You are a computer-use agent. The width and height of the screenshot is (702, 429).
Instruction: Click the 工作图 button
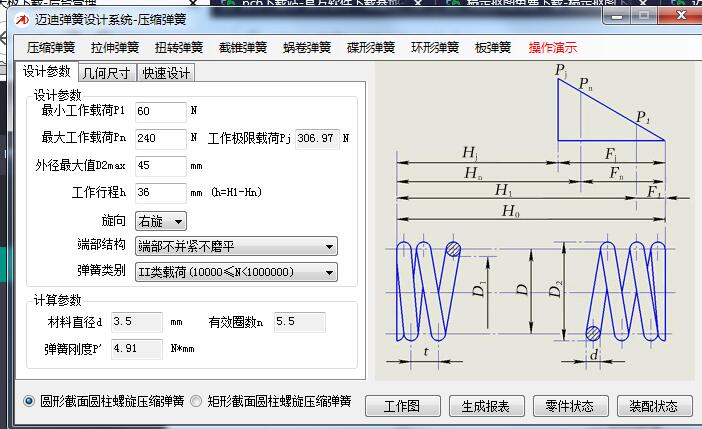tap(402, 406)
